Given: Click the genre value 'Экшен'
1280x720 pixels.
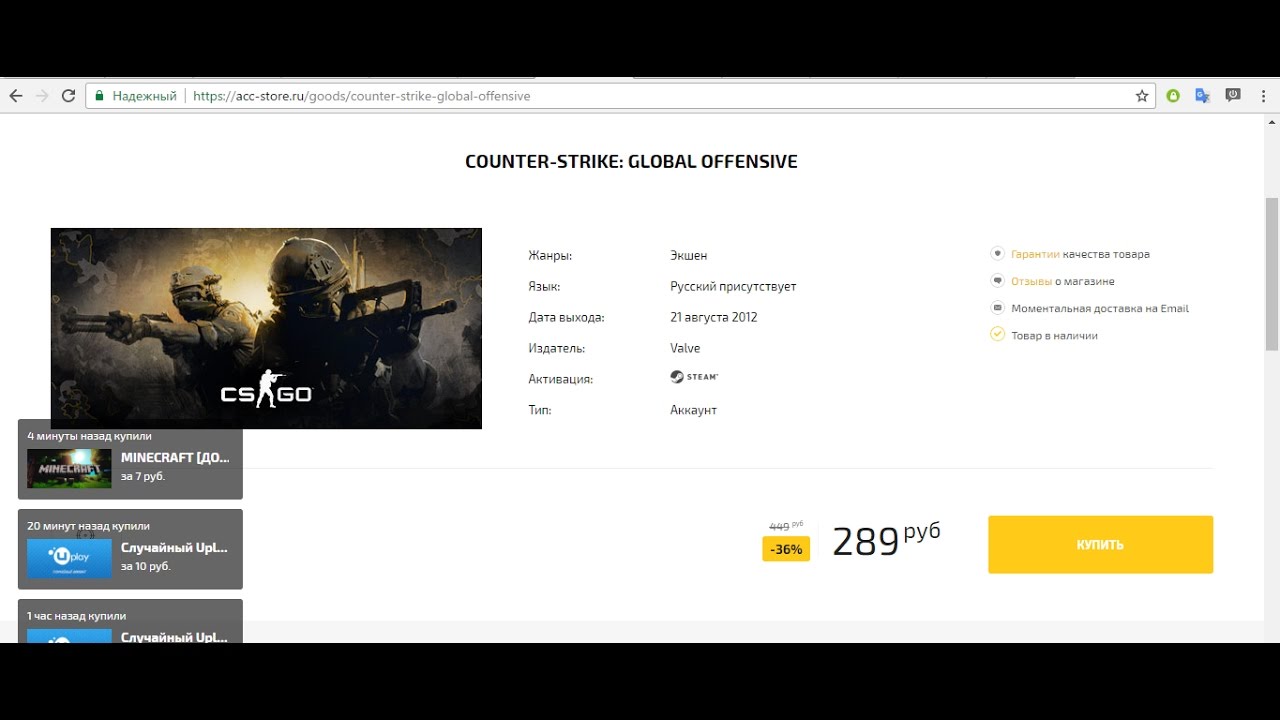Looking at the screenshot, I should pyautogui.click(x=689, y=255).
